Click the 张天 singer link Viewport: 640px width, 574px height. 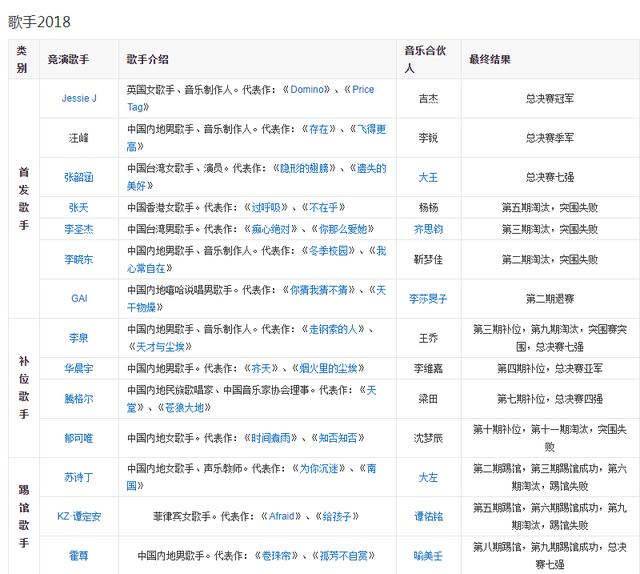click(78, 207)
